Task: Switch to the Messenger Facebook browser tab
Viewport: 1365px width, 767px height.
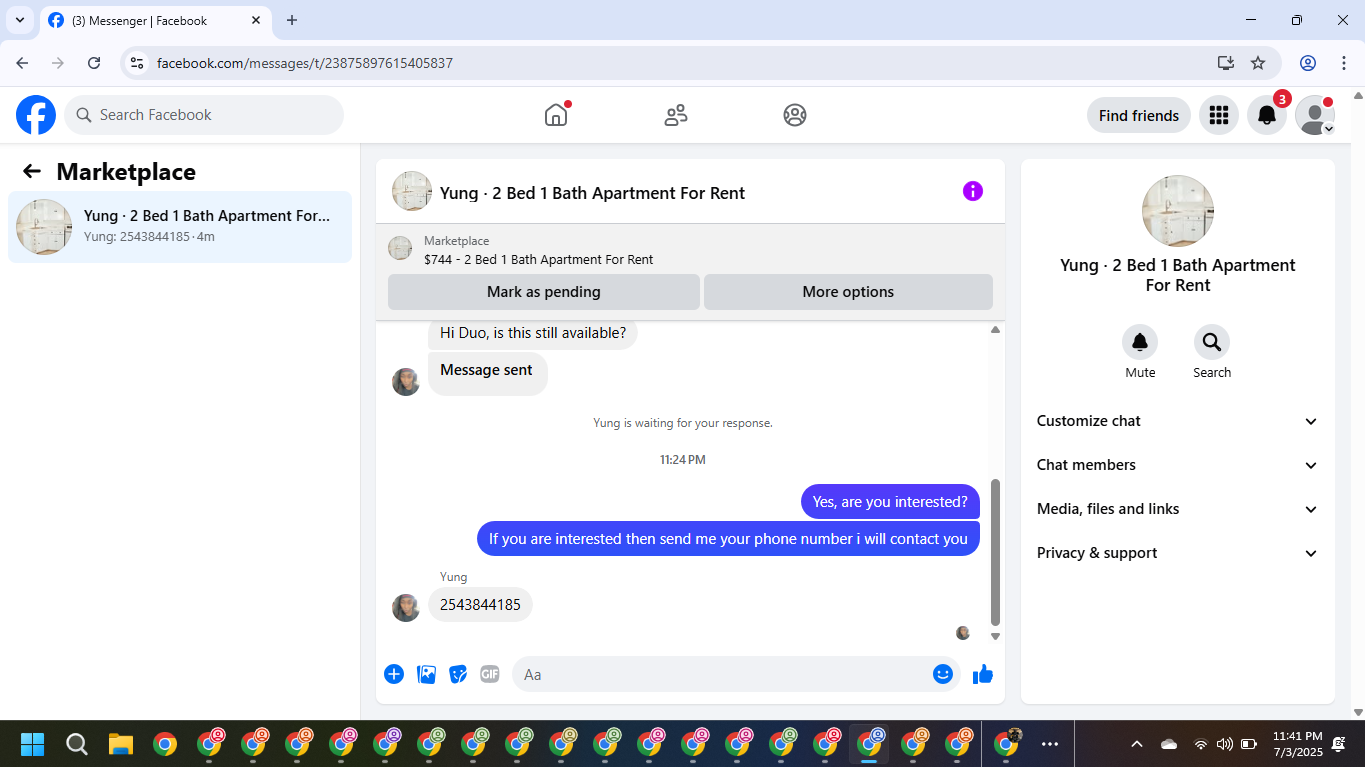Action: (154, 20)
